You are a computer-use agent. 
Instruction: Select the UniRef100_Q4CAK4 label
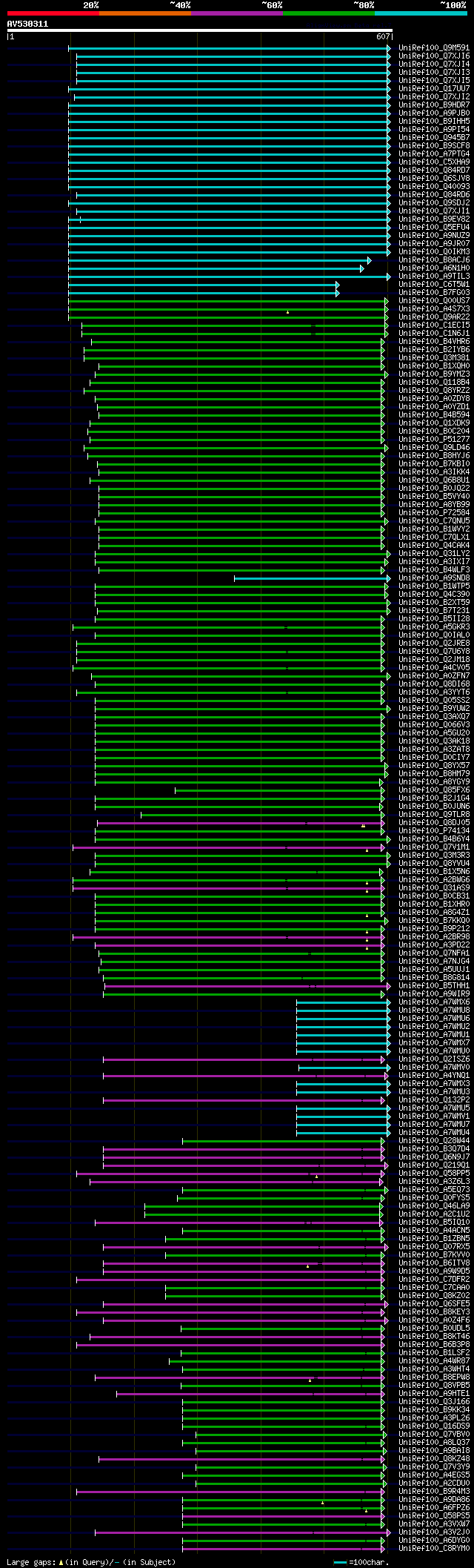(434, 545)
